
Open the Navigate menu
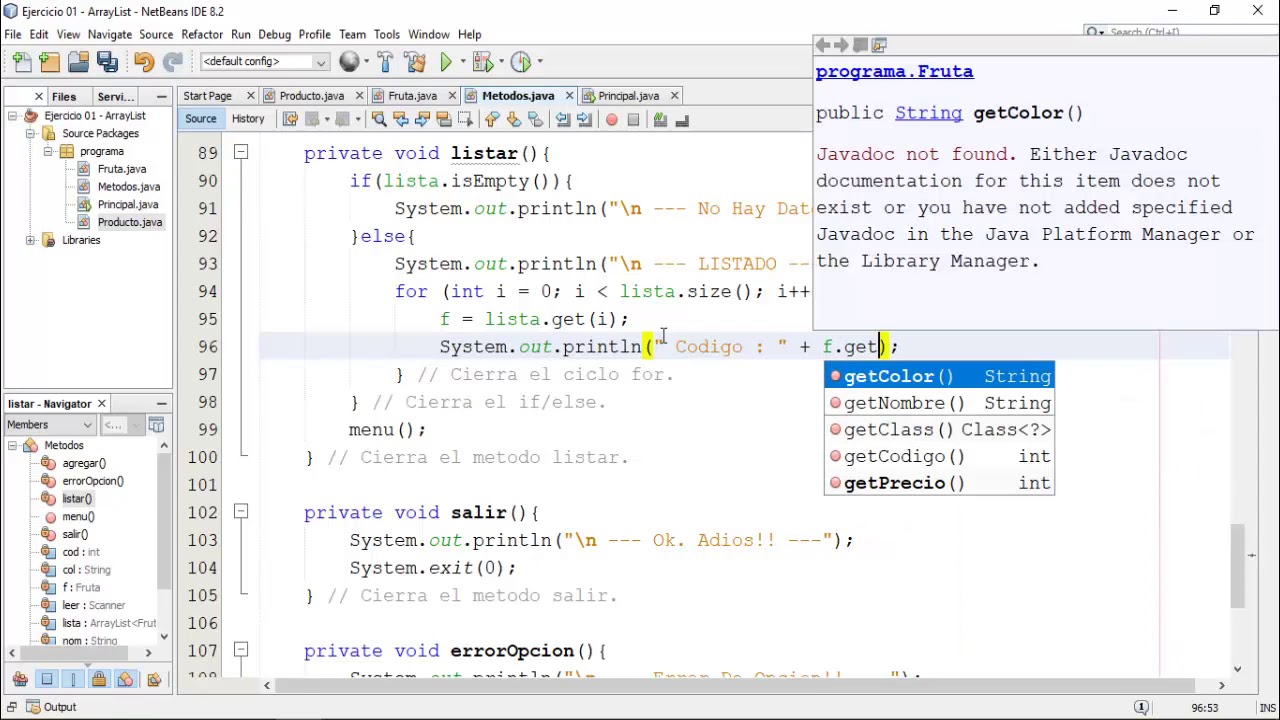(x=109, y=34)
